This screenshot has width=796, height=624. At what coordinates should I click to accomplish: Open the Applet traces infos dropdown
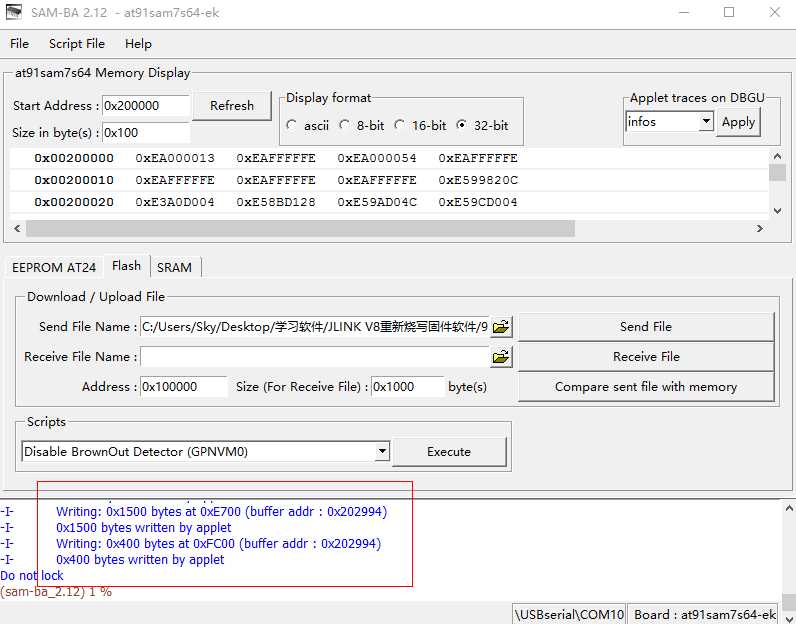(x=706, y=122)
